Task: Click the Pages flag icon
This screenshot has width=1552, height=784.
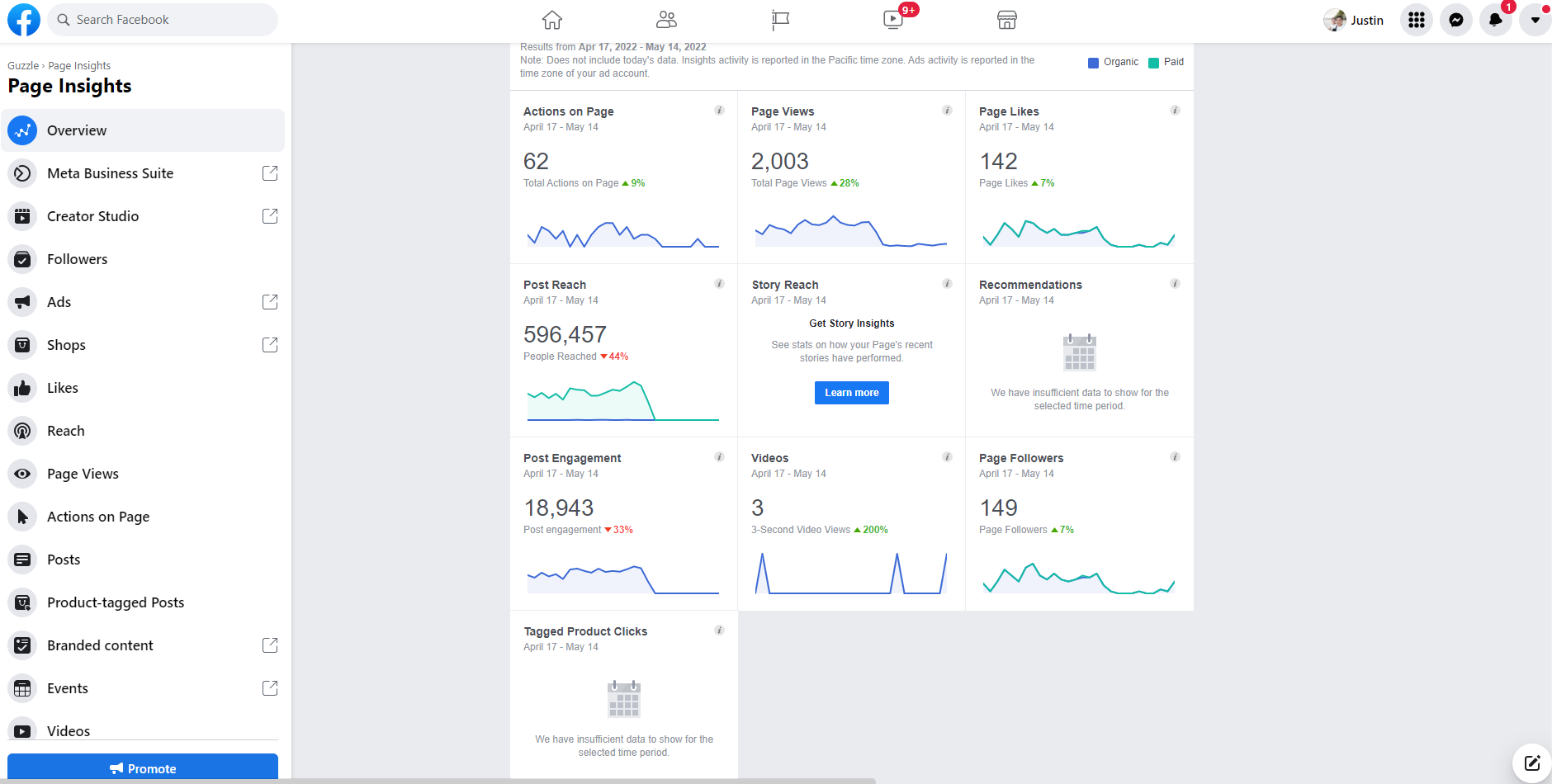Action: (780, 20)
